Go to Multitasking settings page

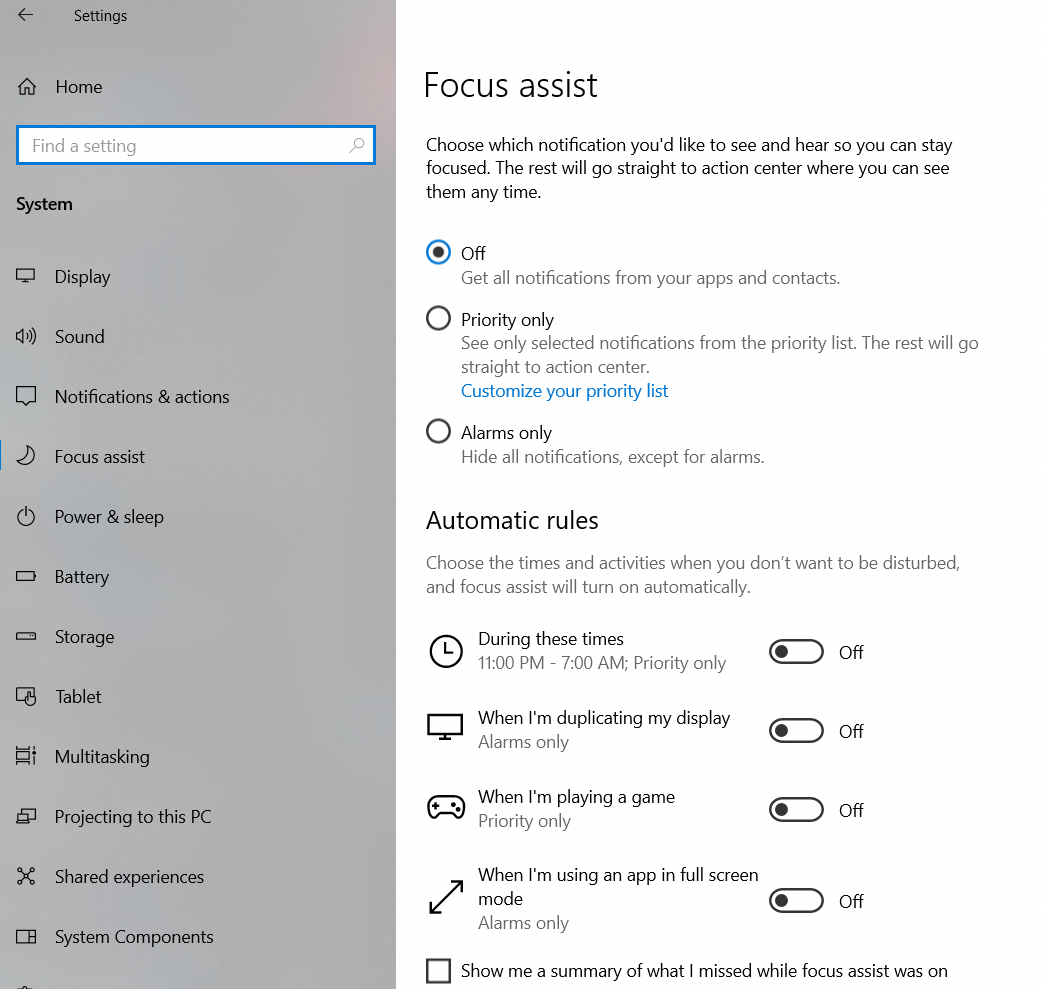(102, 757)
